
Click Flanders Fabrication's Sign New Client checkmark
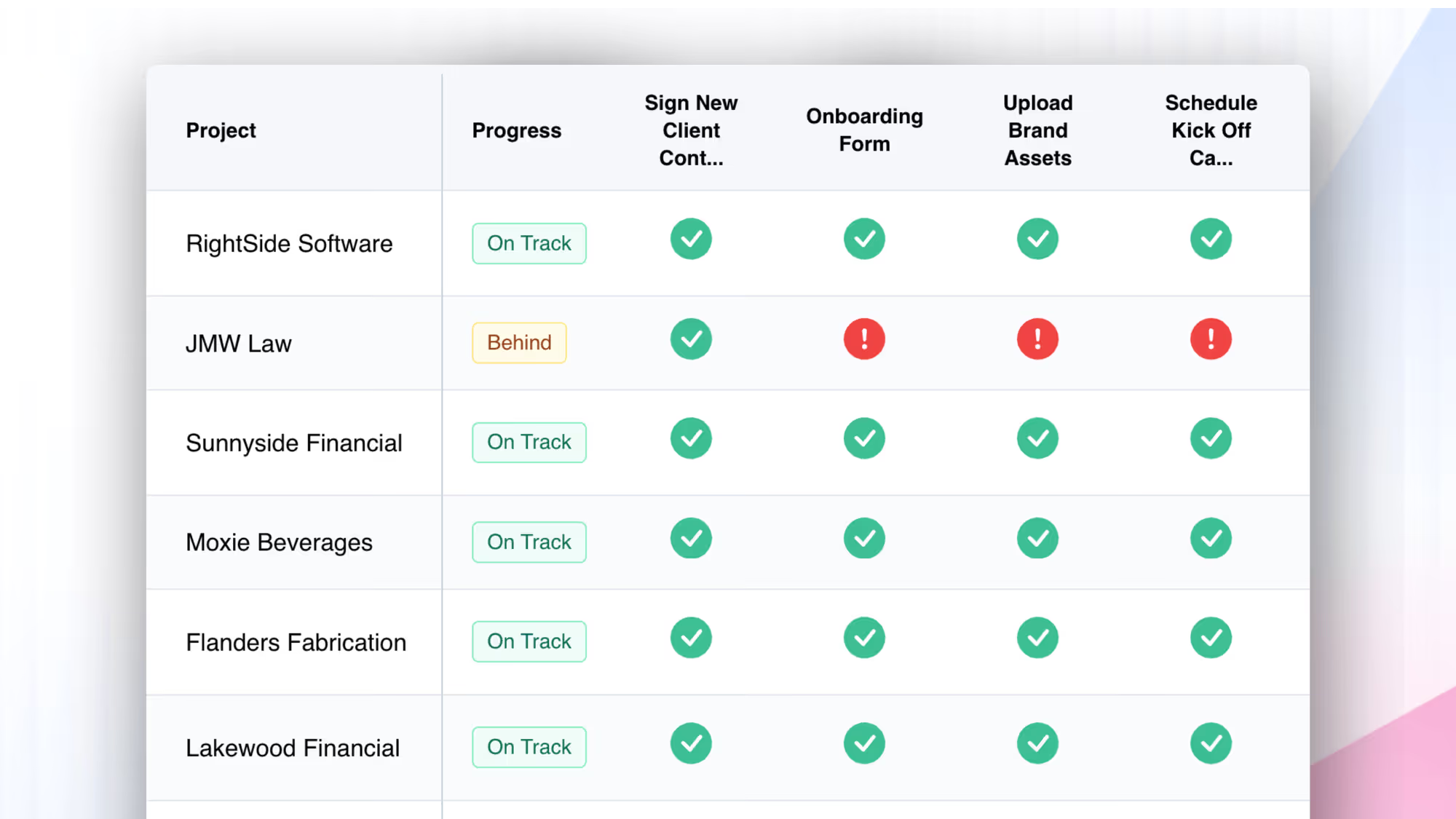(691, 638)
